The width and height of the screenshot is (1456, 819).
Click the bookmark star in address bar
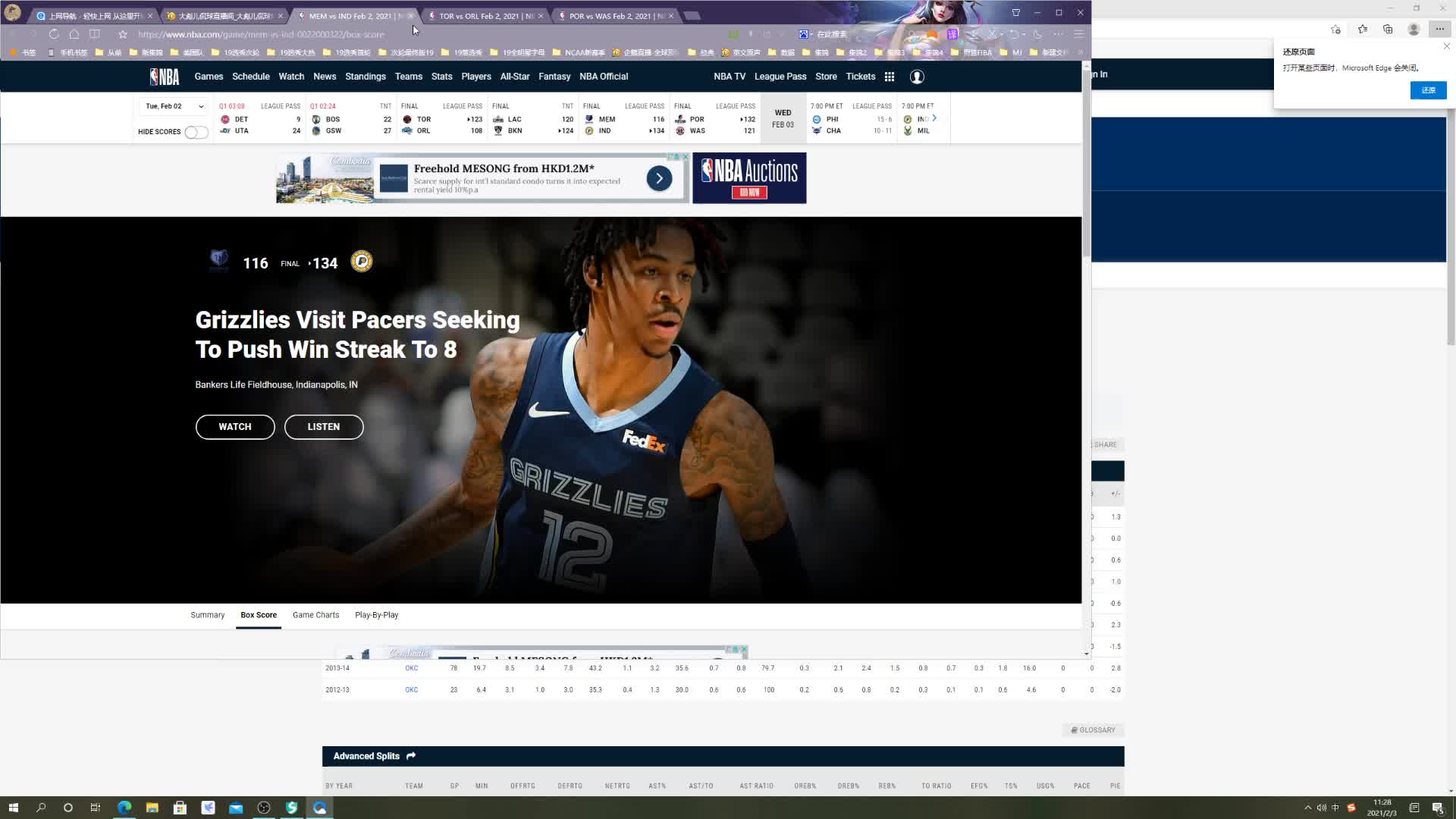point(123,34)
